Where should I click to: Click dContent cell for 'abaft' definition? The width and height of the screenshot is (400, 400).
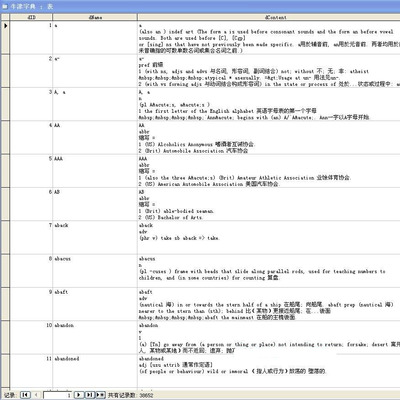tap(269, 304)
